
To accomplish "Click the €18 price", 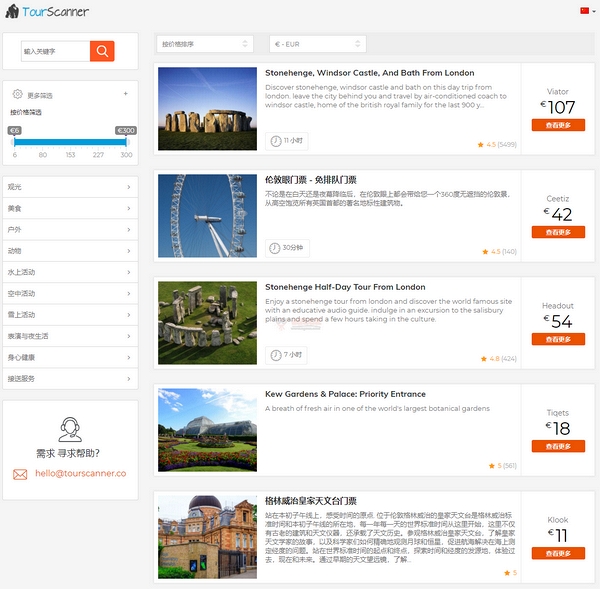I will click(x=558, y=428).
